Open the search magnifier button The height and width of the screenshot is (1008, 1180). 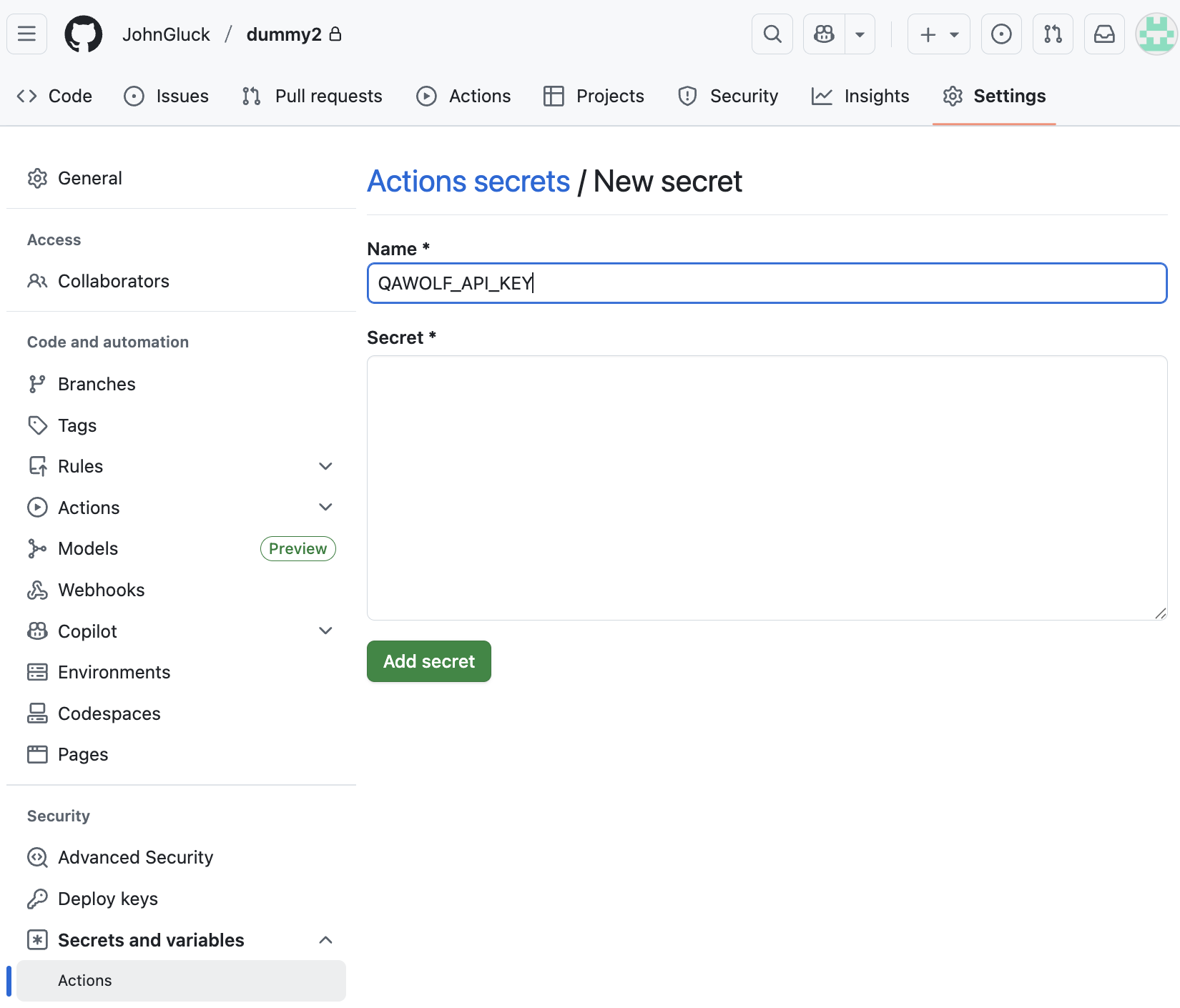click(772, 34)
